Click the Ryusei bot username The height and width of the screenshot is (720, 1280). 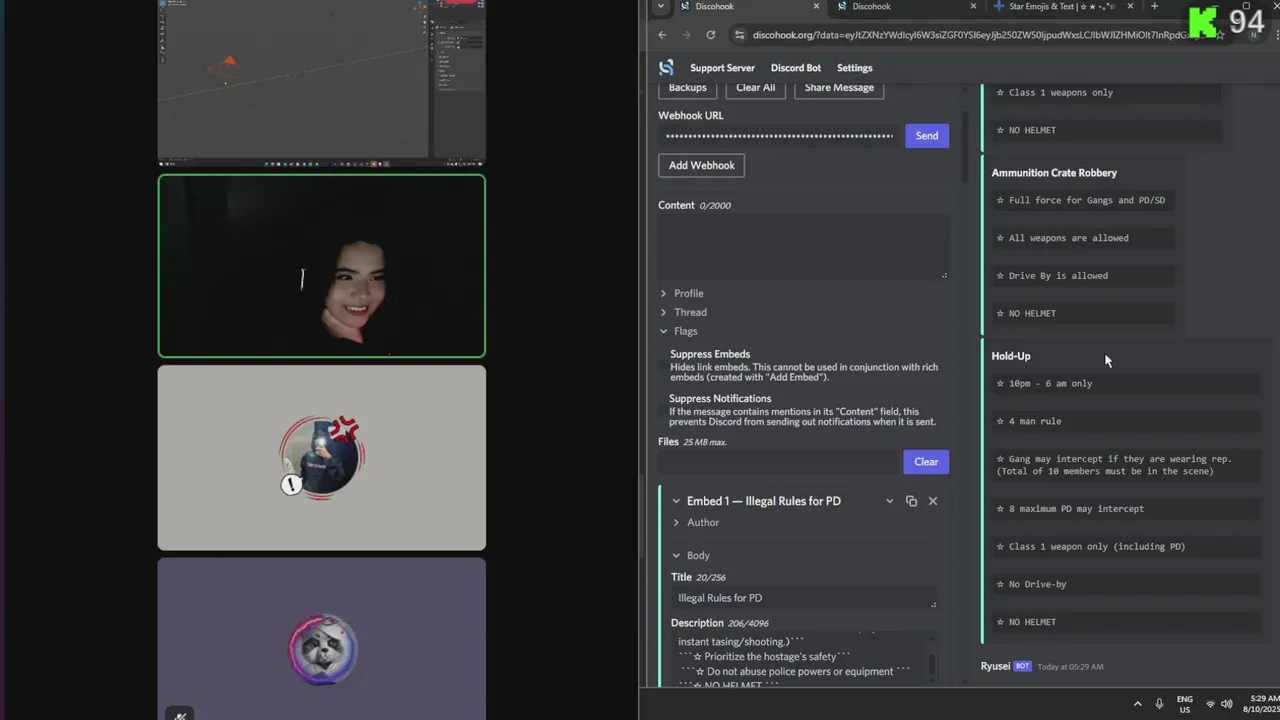coord(995,666)
